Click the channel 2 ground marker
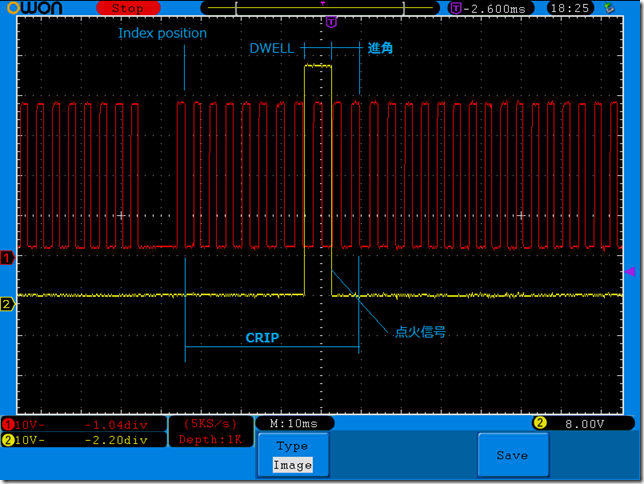The image size is (644, 484). (7, 304)
